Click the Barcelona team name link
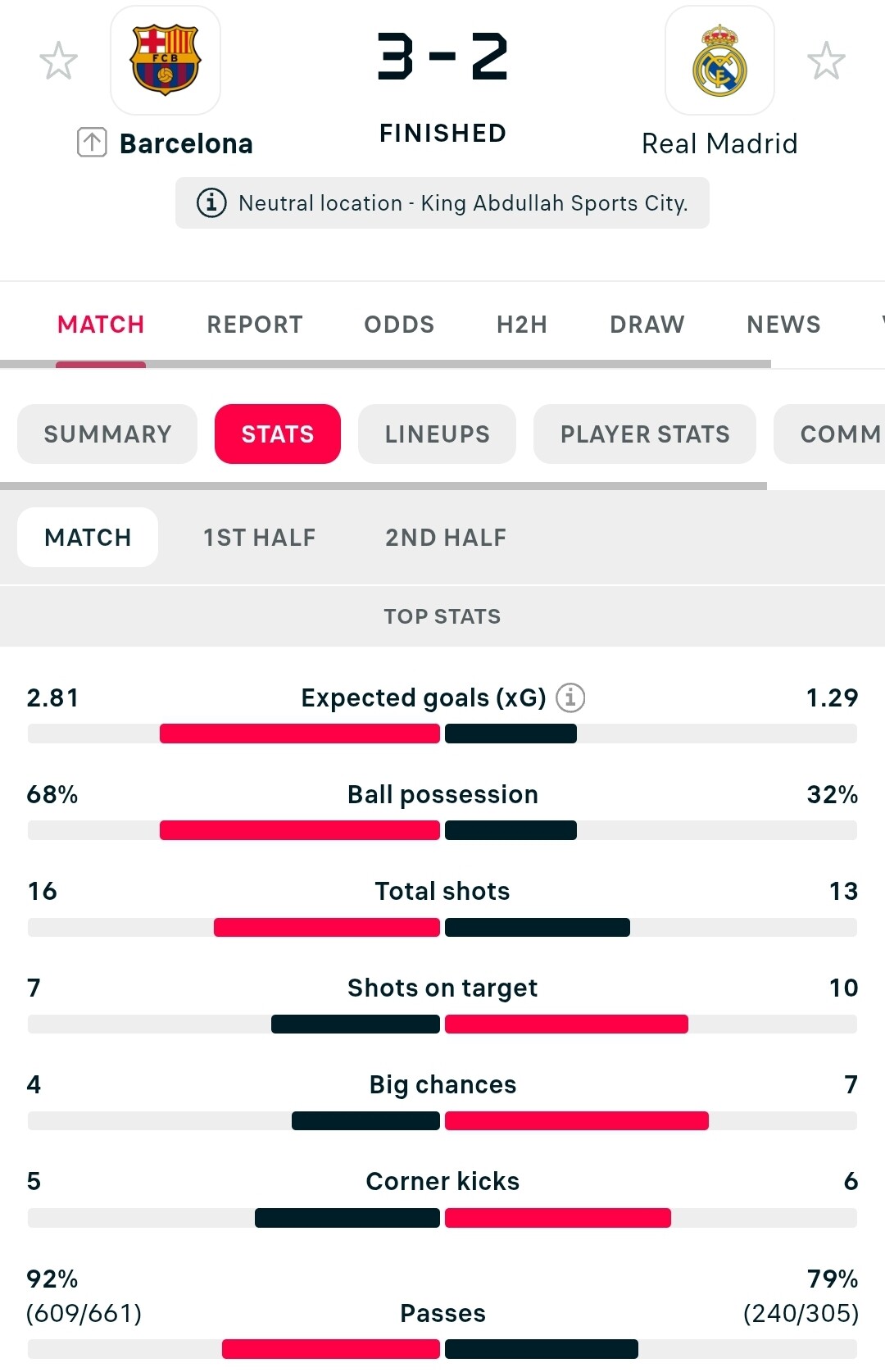 tap(186, 143)
